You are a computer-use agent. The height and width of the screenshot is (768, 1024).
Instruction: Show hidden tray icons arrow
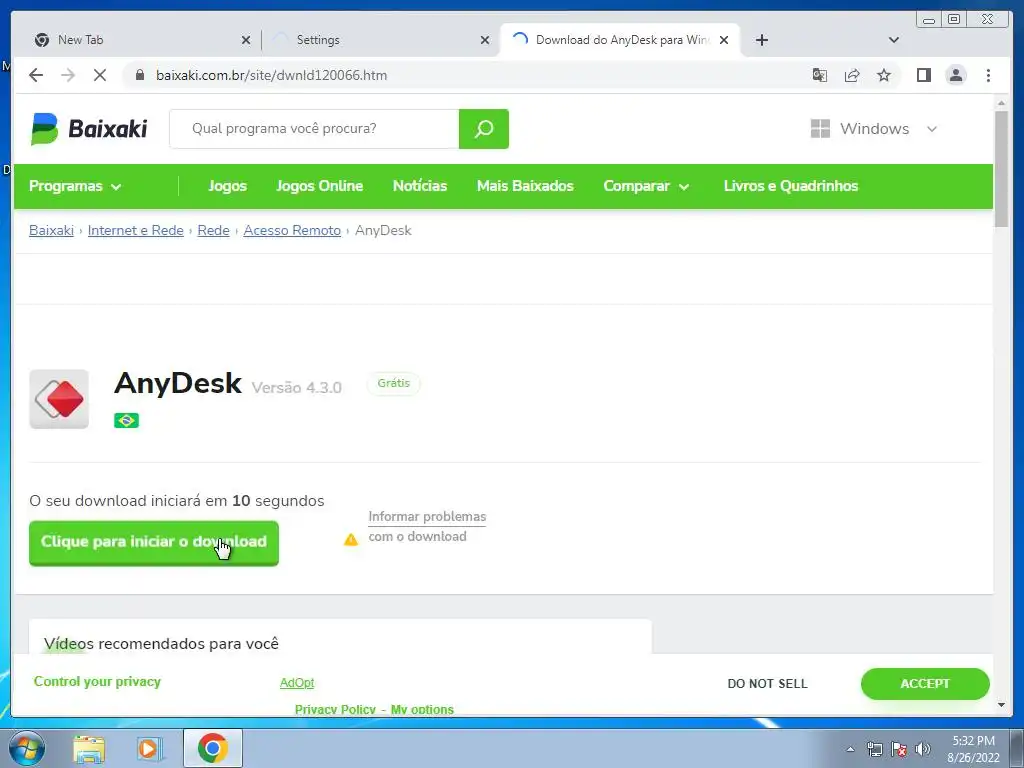pyautogui.click(x=850, y=749)
